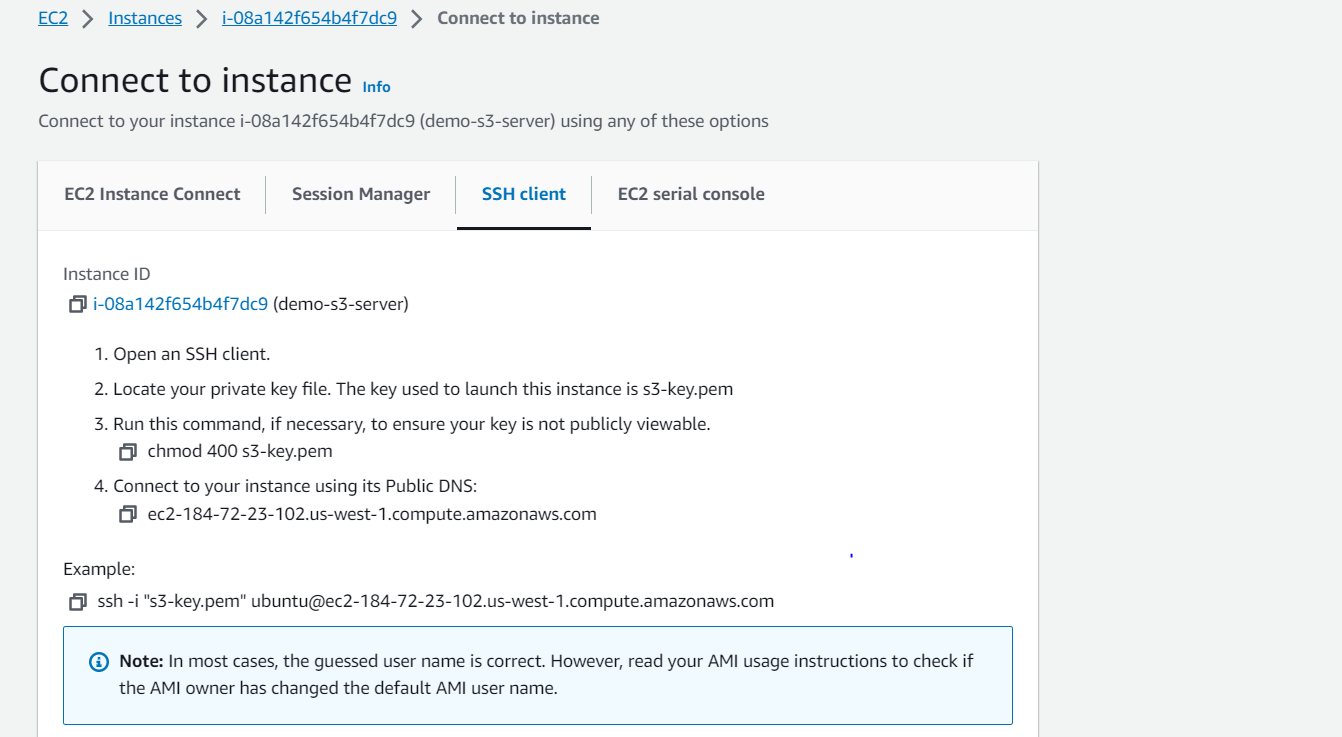Open the instance ID link under Instance ID

click(x=180, y=304)
